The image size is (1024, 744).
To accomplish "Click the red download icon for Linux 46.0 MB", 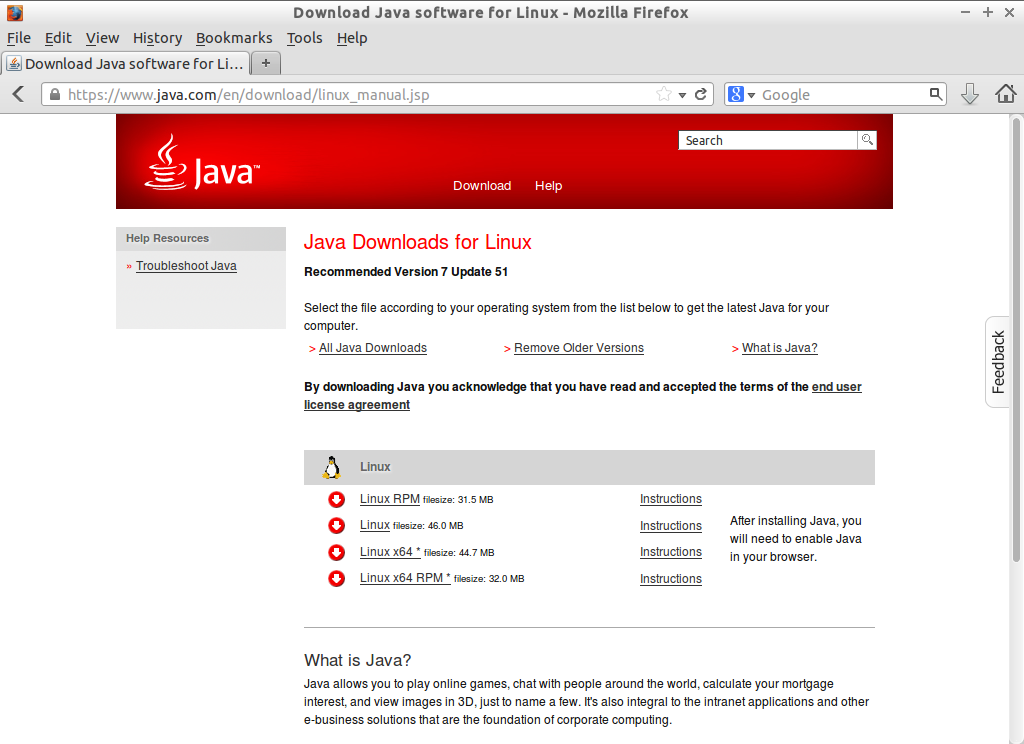I will (x=336, y=526).
